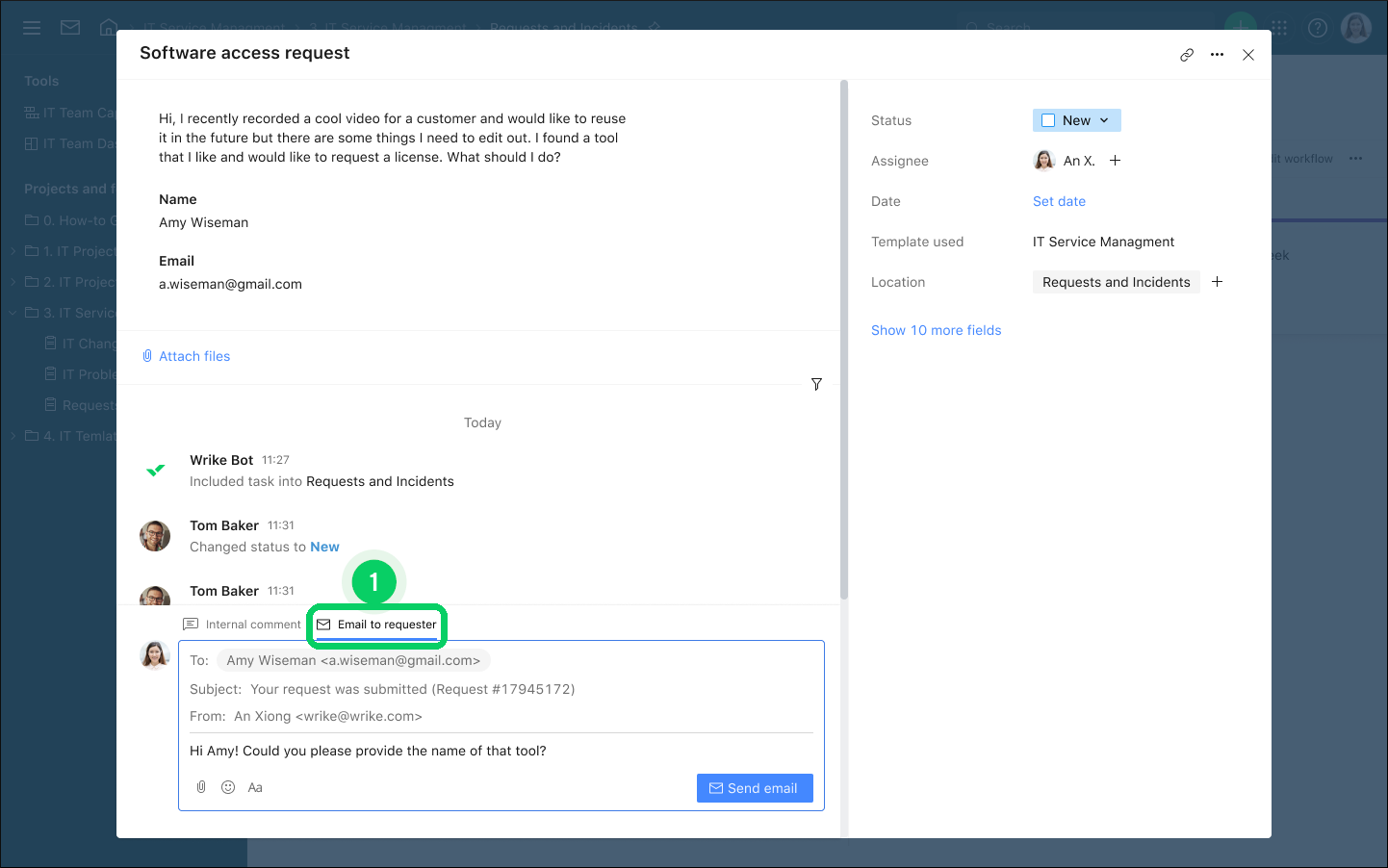Open the Help question mark icon
The image size is (1388, 868).
pyautogui.click(x=1317, y=27)
